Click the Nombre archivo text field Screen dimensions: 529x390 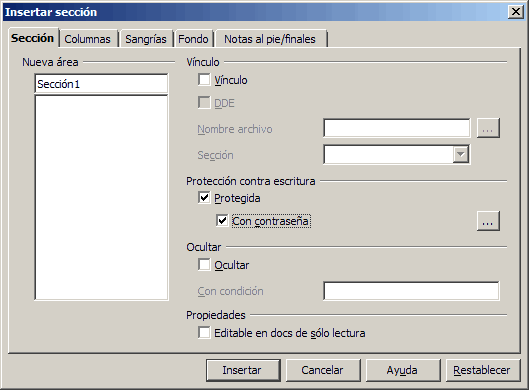point(396,128)
